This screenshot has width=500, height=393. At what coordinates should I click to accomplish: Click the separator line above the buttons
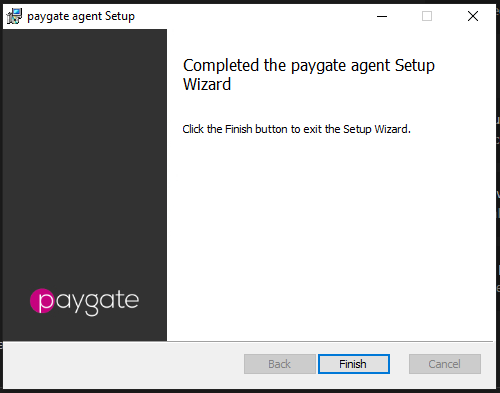(x=248, y=341)
